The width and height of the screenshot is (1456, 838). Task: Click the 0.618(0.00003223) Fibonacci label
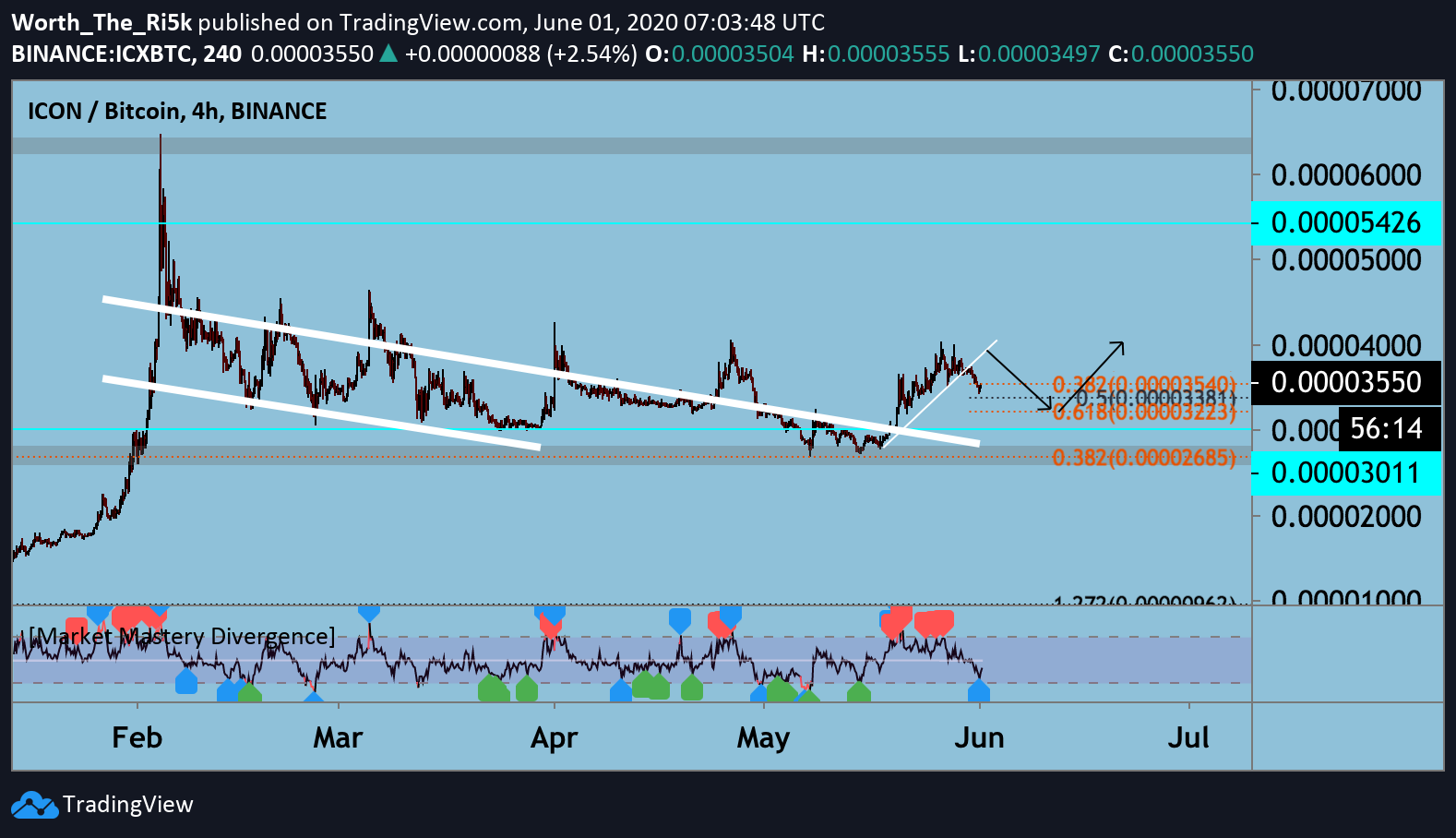tap(1143, 412)
